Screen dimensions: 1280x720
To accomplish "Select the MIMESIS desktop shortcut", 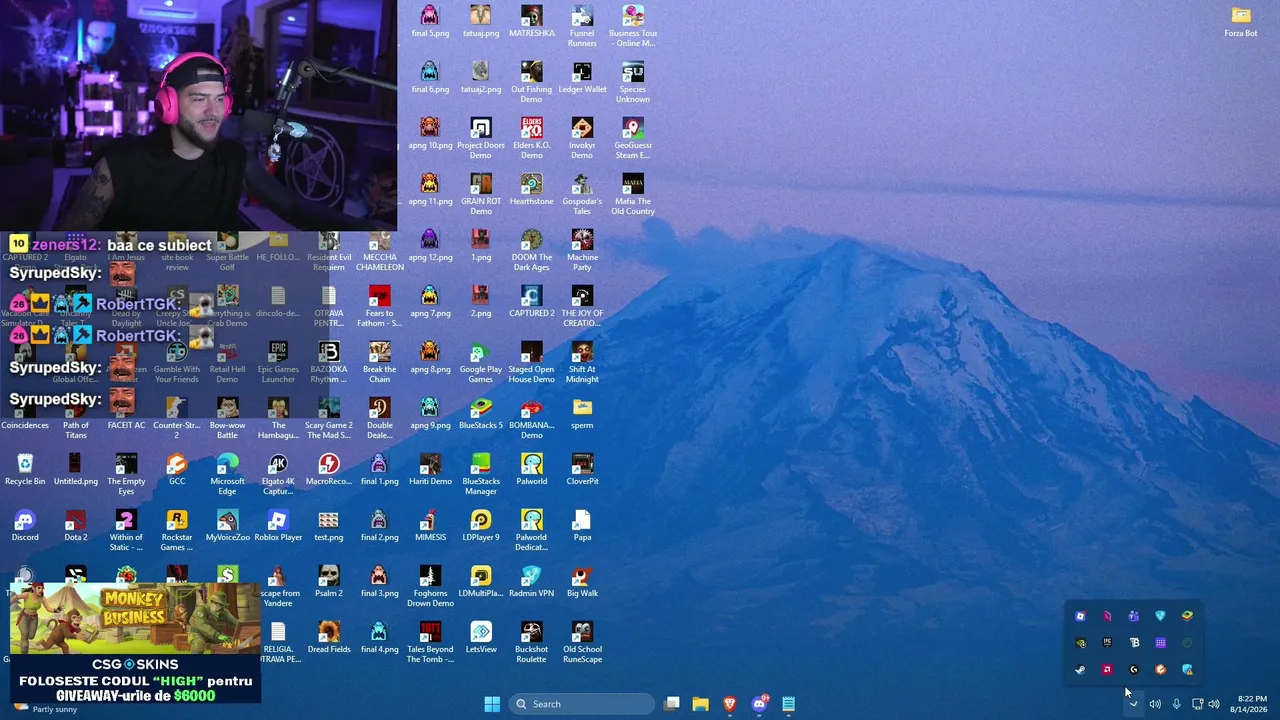I will (430, 526).
